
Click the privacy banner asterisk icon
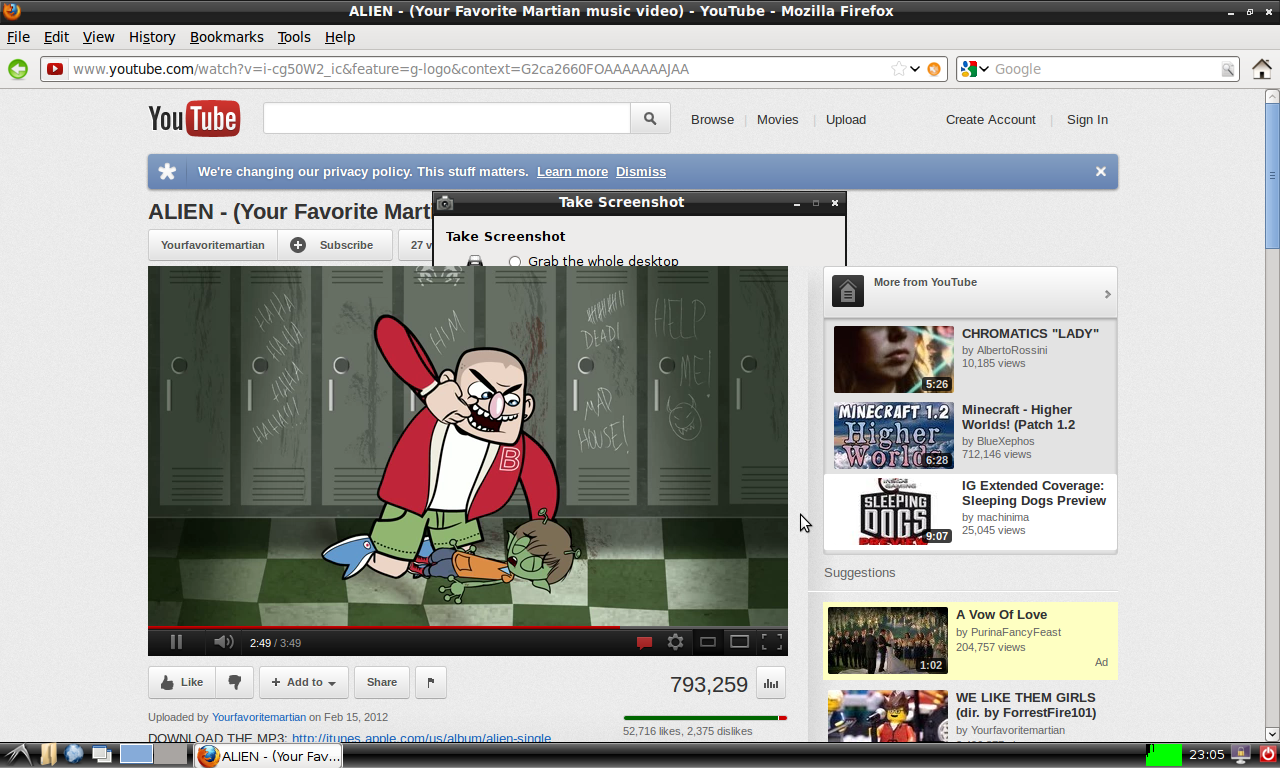(x=168, y=171)
